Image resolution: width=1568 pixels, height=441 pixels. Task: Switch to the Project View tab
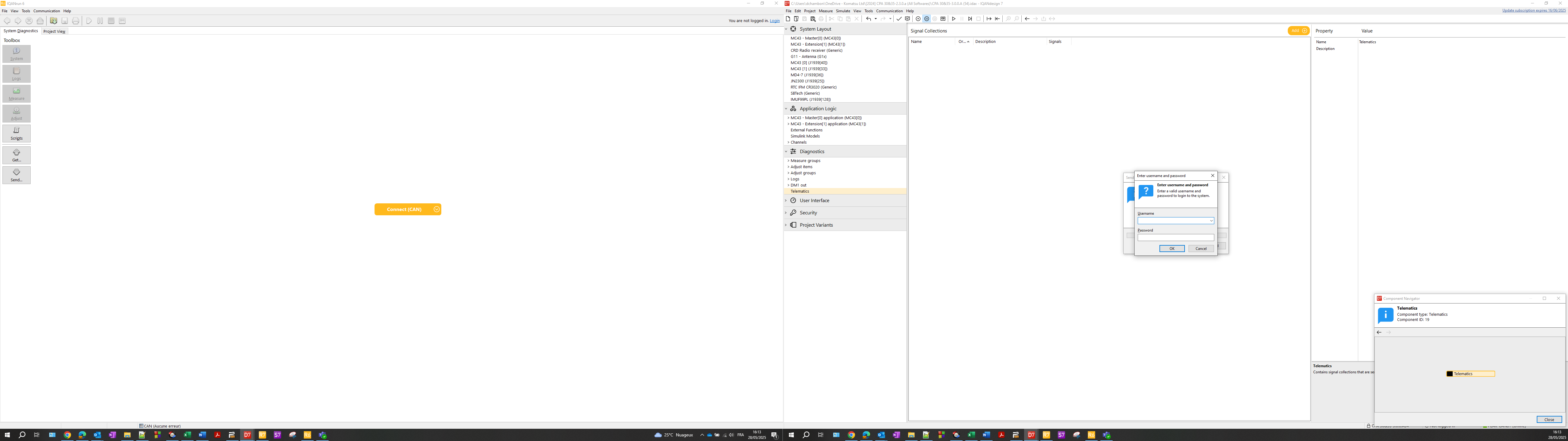coord(54,31)
